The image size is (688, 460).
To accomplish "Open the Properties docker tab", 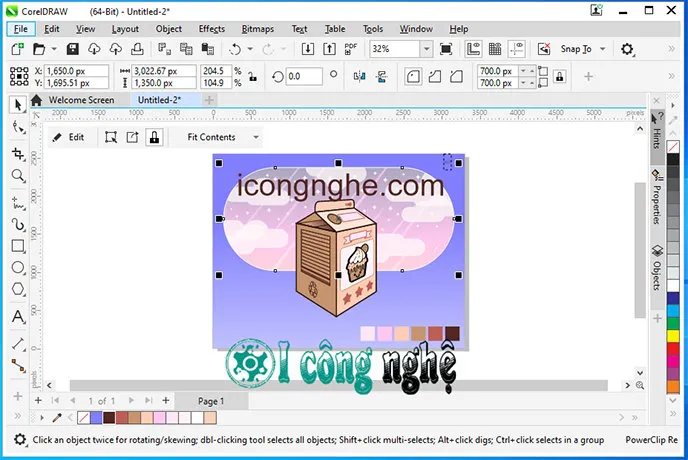I will tap(657, 197).
